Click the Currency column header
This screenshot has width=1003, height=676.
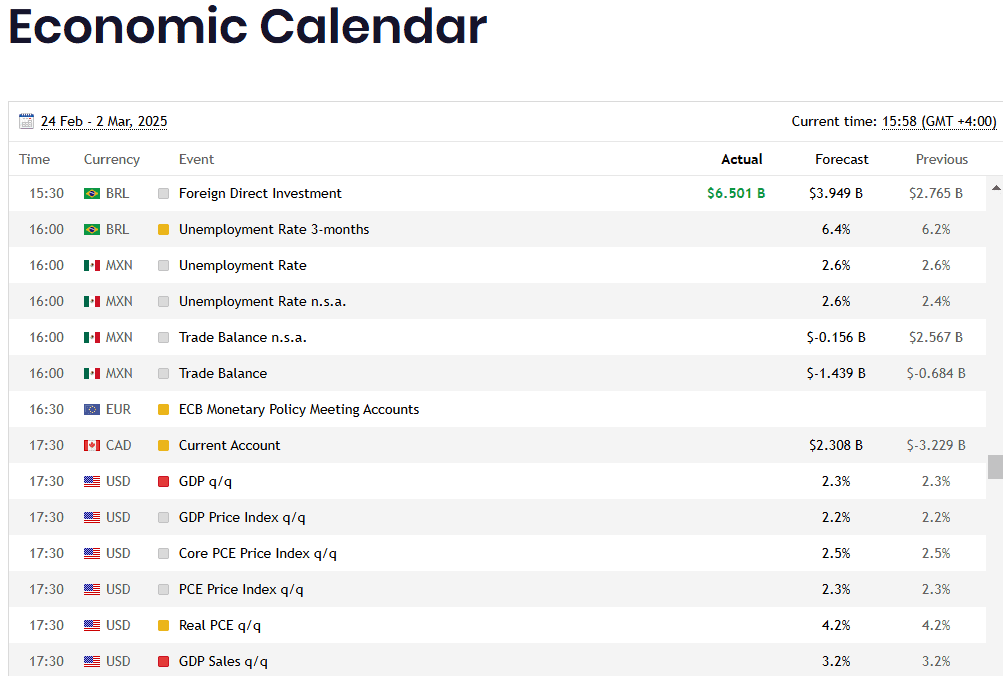[112, 160]
